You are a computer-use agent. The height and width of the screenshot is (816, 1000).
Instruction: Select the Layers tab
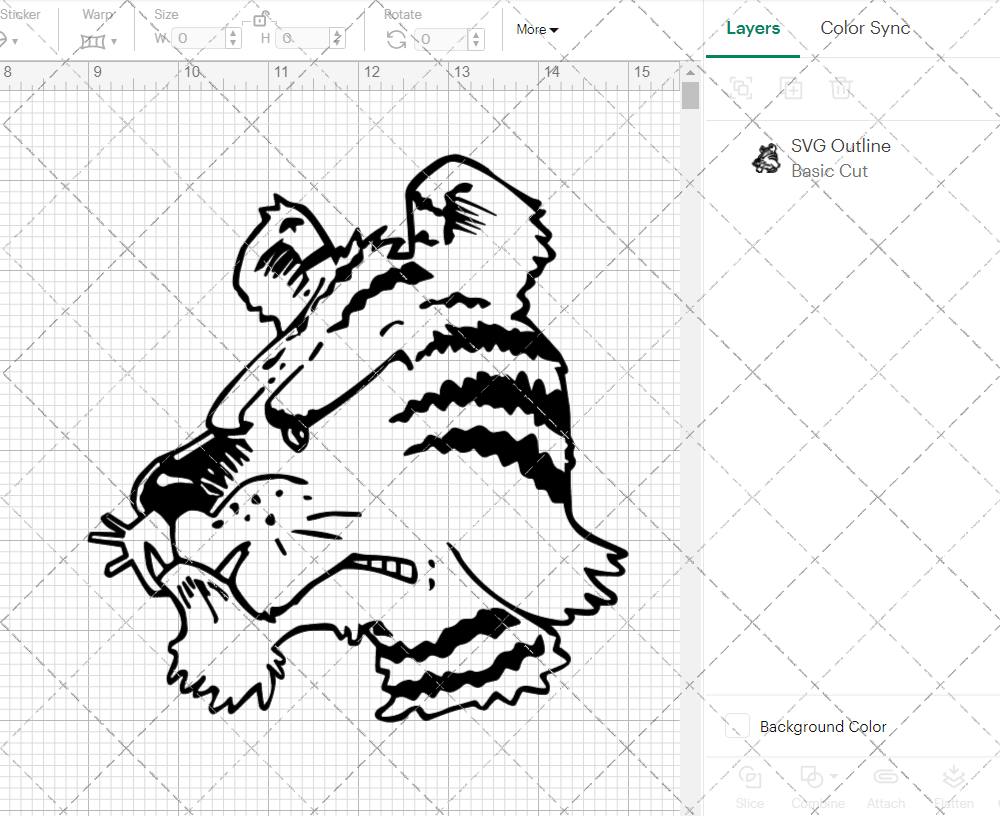click(753, 28)
